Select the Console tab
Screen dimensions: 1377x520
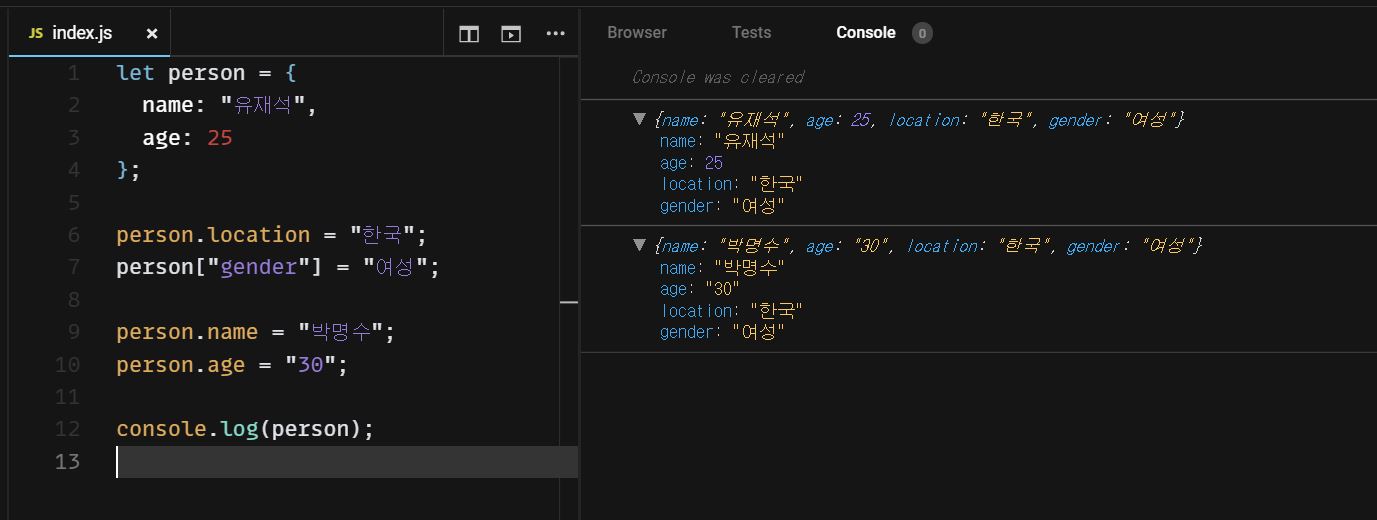(x=866, y=32)
